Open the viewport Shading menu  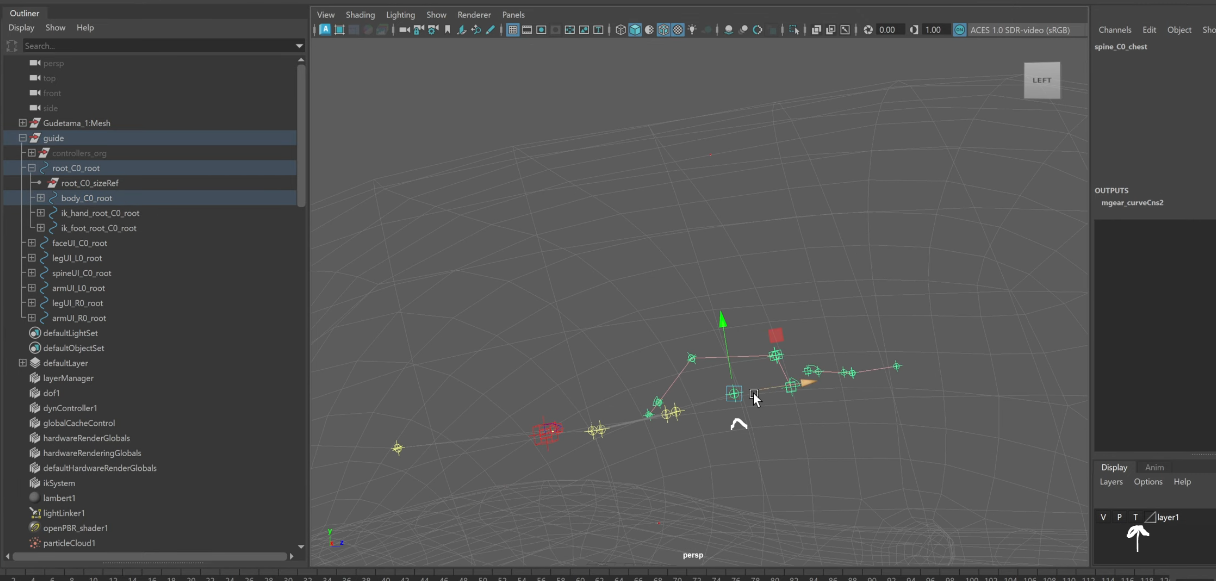click(x=360, y=15)
